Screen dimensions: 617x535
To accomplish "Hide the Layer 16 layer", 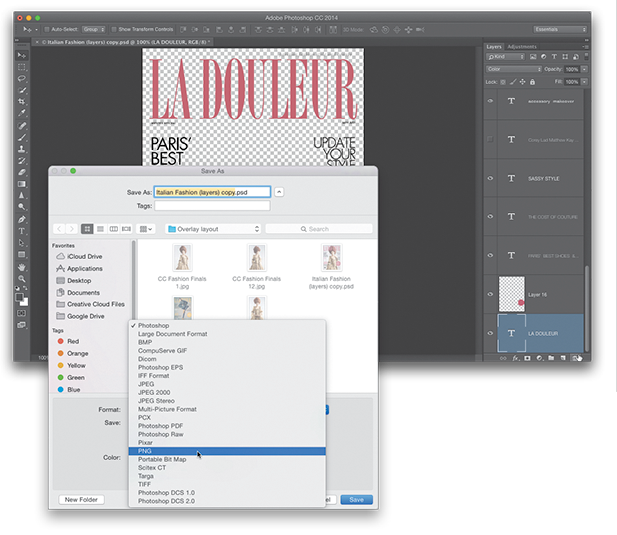I will tap(490, 294).
